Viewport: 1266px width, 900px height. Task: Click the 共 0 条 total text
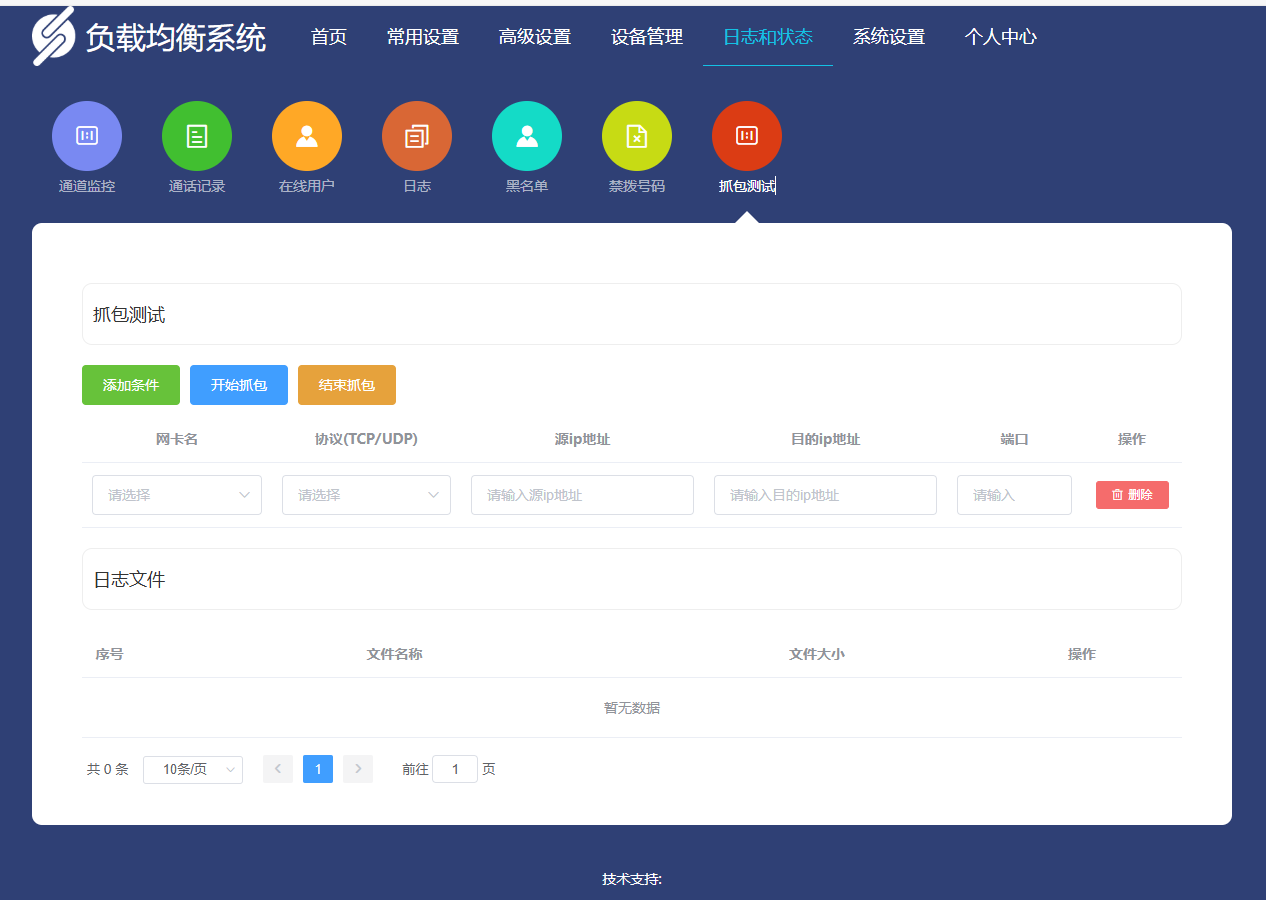click(108, 769)
